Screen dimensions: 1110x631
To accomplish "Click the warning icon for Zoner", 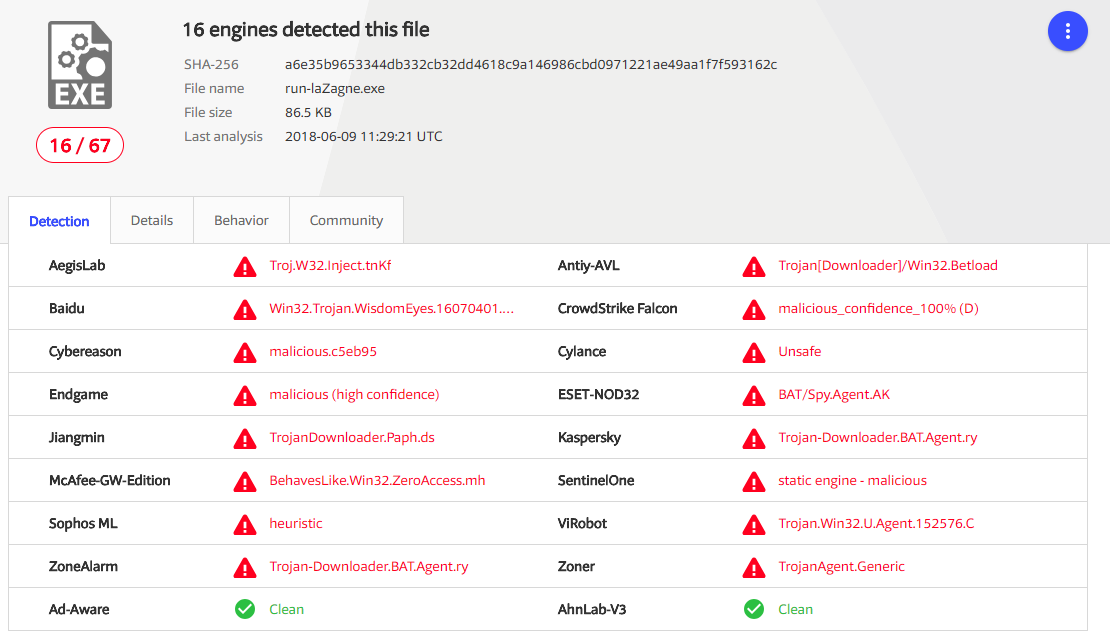I will click(x=754, y=567).
